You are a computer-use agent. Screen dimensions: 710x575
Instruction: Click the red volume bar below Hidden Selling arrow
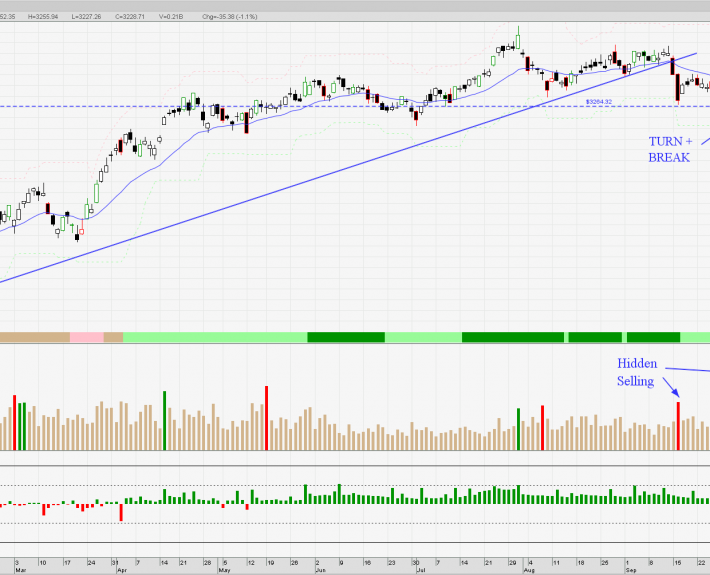(x=678, y=426)
